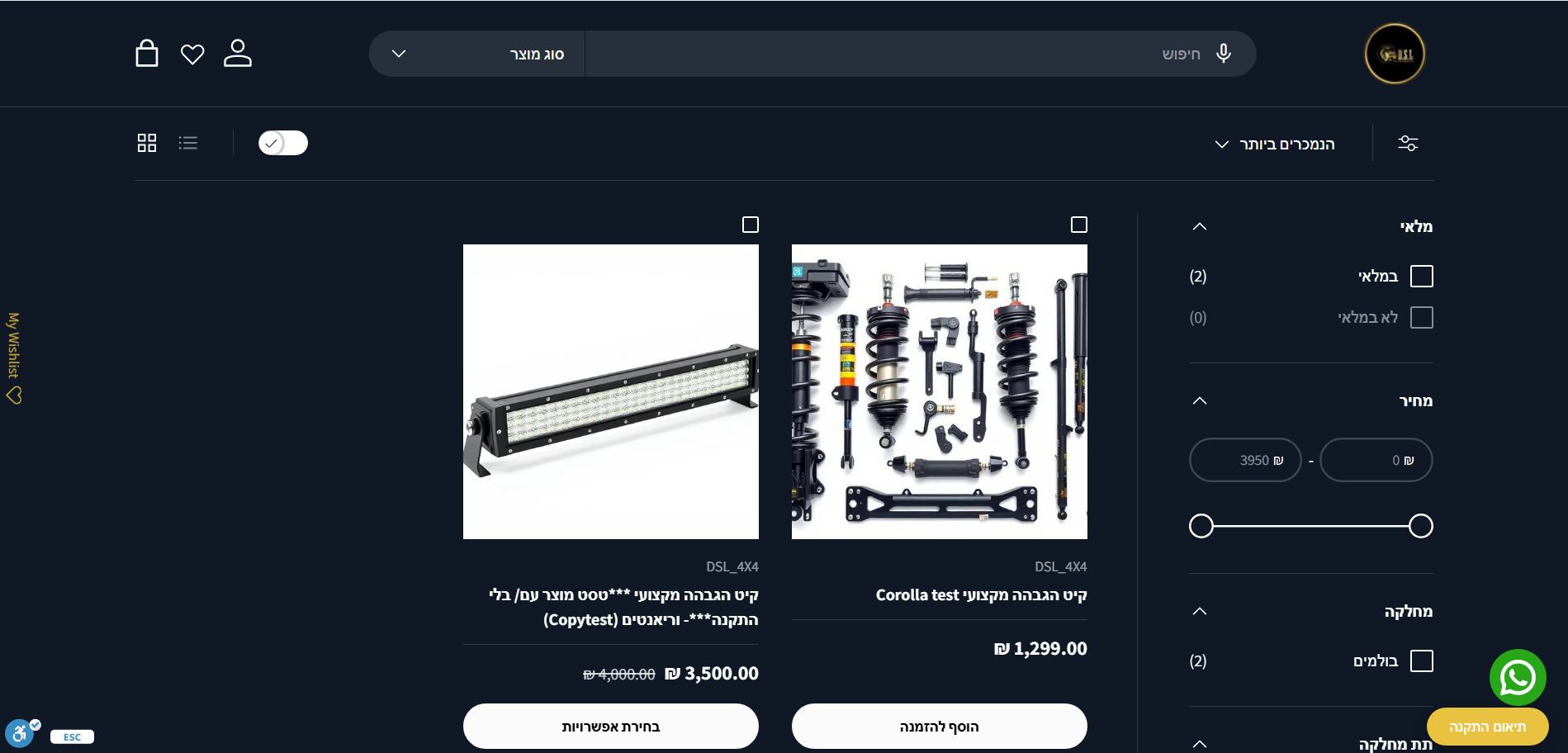Viewport: 1568px width, 753px height.
Task: Click the בחירת אפשרויות choose options button
Action: click(611, 727)
